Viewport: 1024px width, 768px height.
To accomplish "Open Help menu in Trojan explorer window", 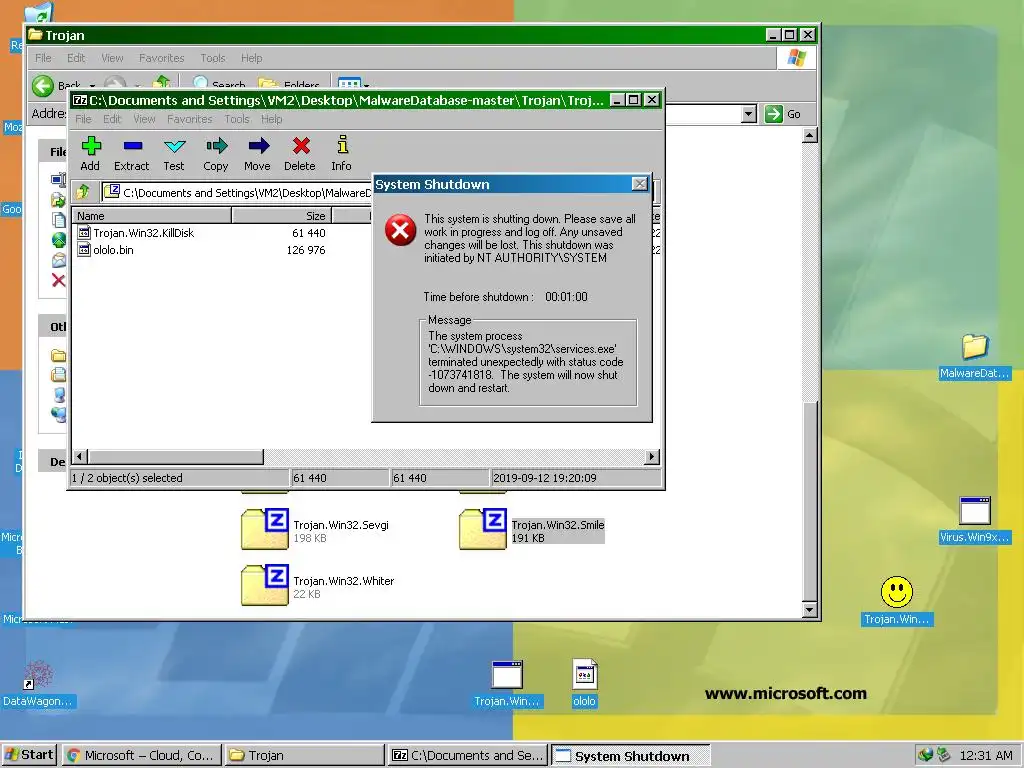I will click(251, 58).
